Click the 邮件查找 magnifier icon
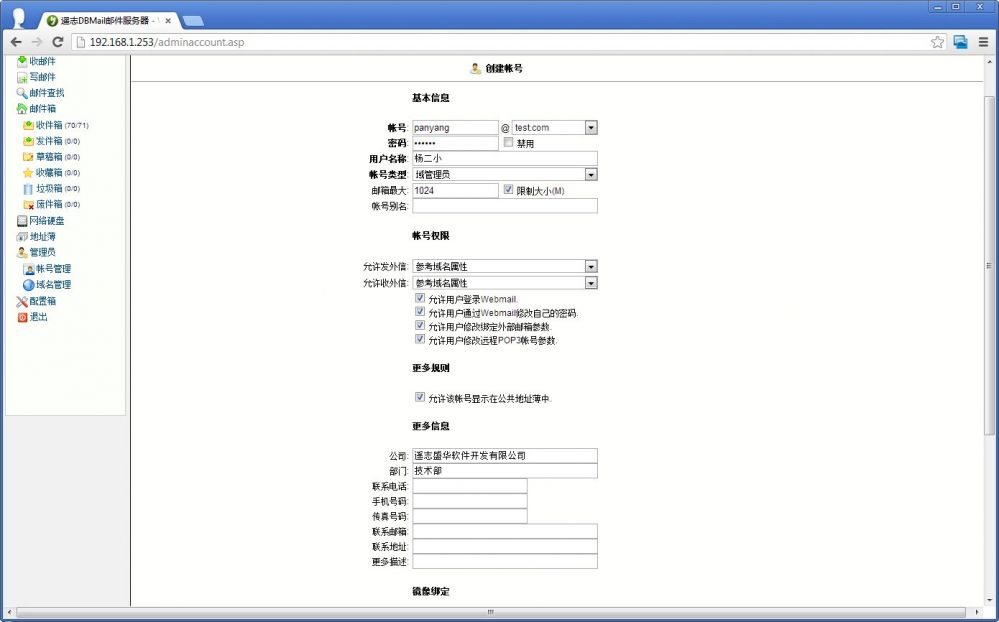Image resolution: width=999 pixels, height=622 pixels. click(x=22, y=93)
